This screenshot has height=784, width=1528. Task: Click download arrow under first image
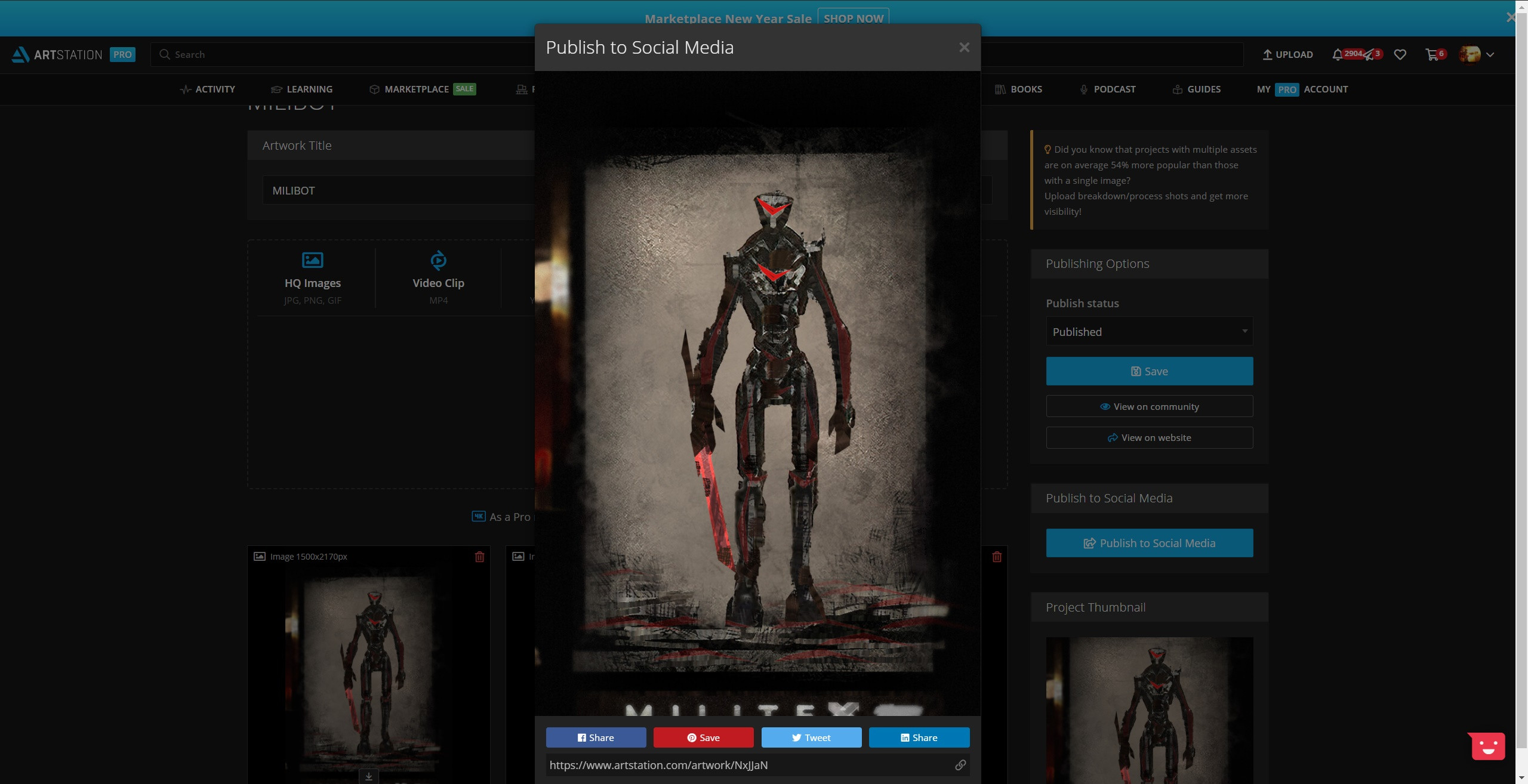click(369, 776)
